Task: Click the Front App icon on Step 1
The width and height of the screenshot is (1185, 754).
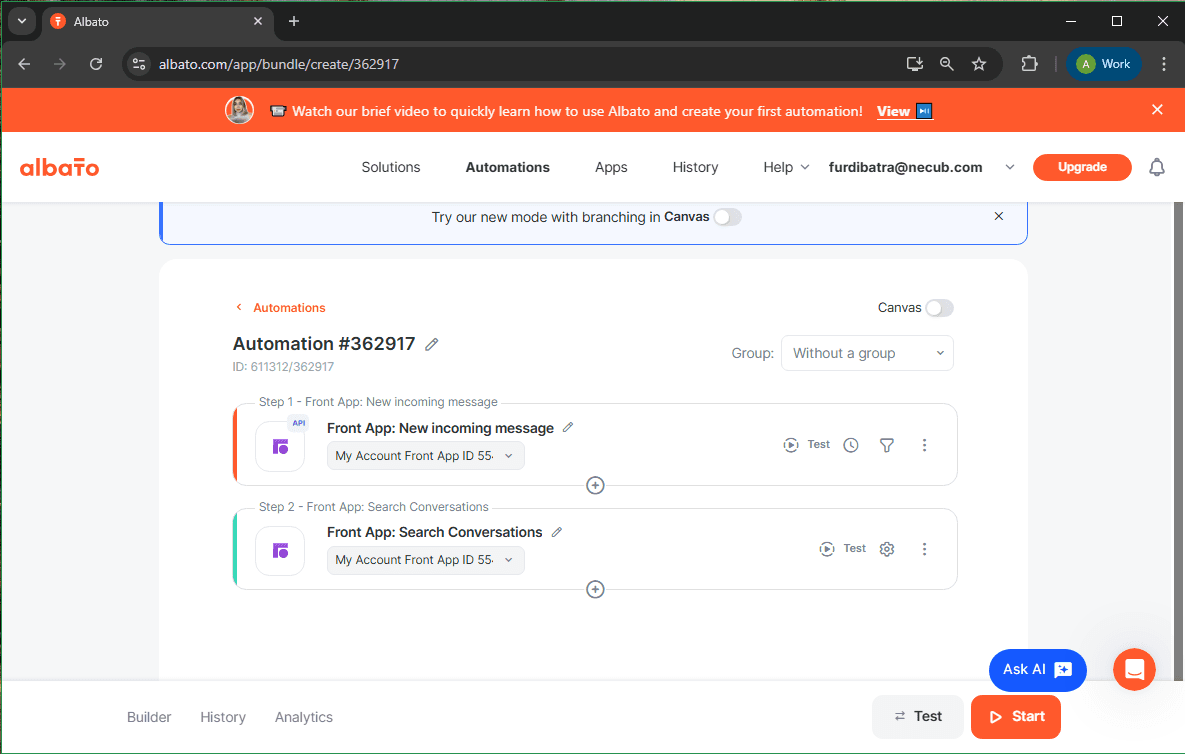Action: pyautogui.click(x=279, y=446)
